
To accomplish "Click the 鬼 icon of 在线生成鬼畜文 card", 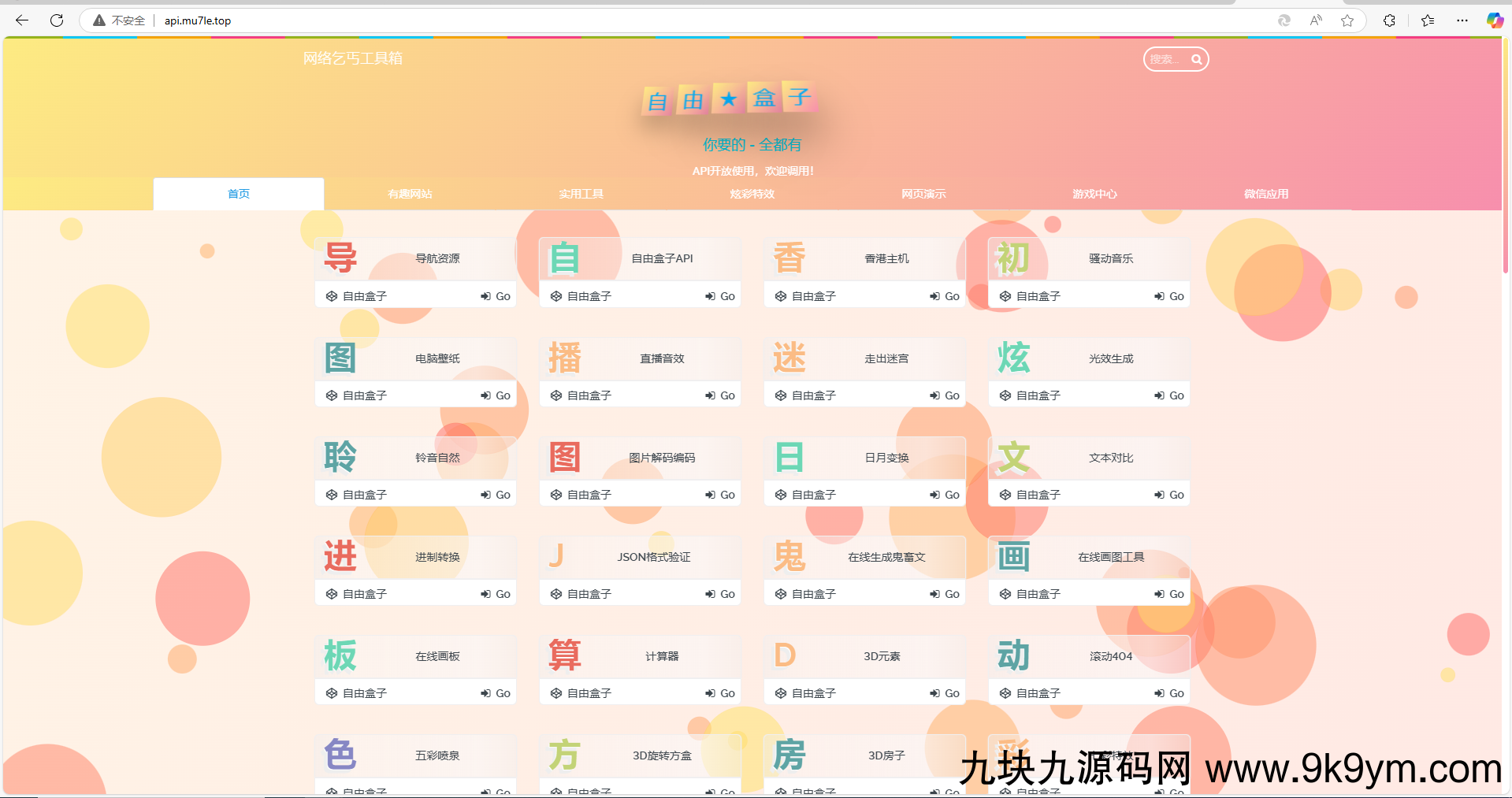I will (789, 556).
